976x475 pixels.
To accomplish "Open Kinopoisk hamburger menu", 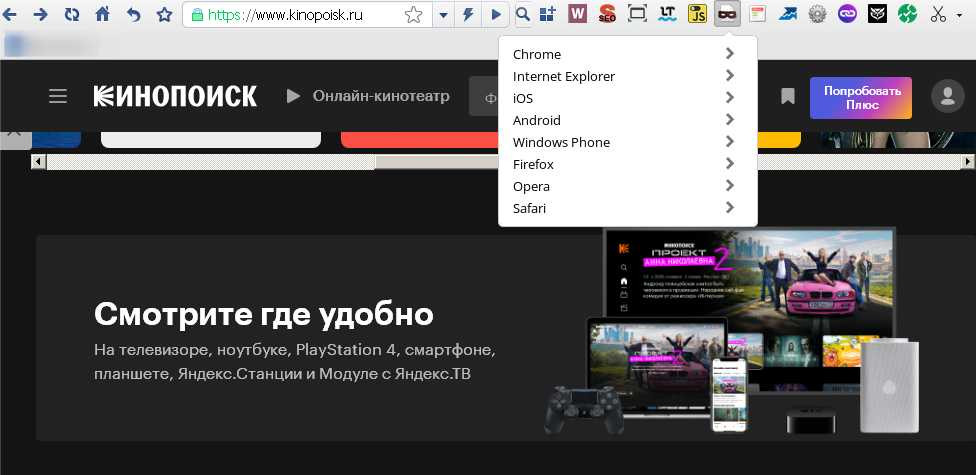I will click(x=58, y=96).
